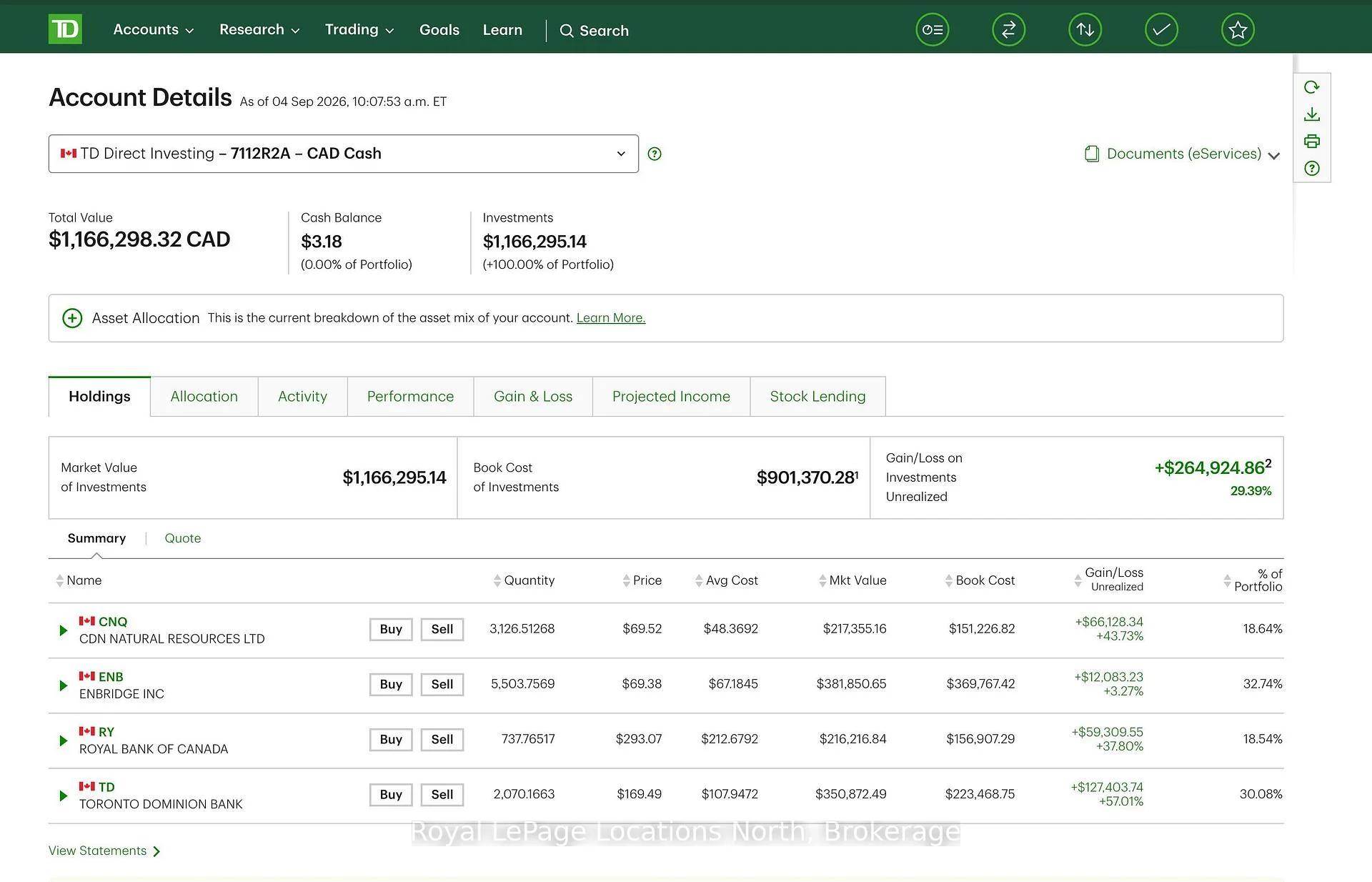Screen dimensions: 1372x882
Task: Click help question icon beside account selector
Action: (655, 154)
